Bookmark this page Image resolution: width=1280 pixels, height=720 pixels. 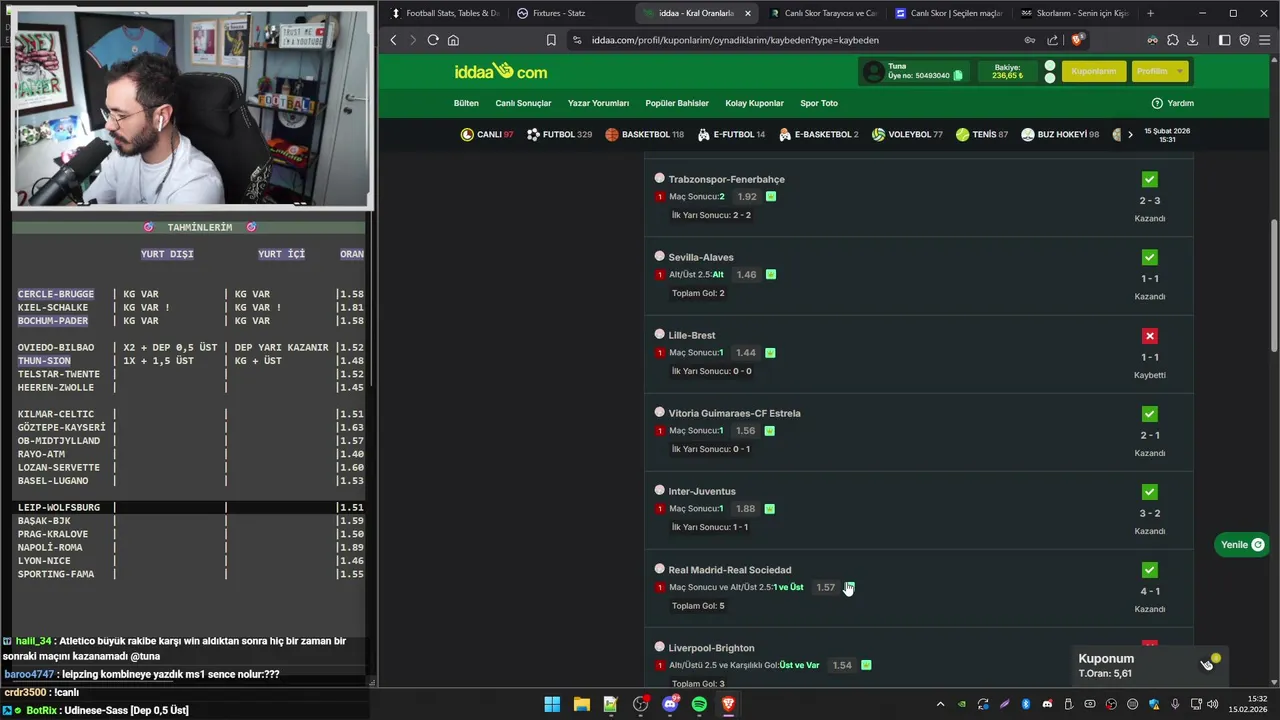(x=551, y=40)
